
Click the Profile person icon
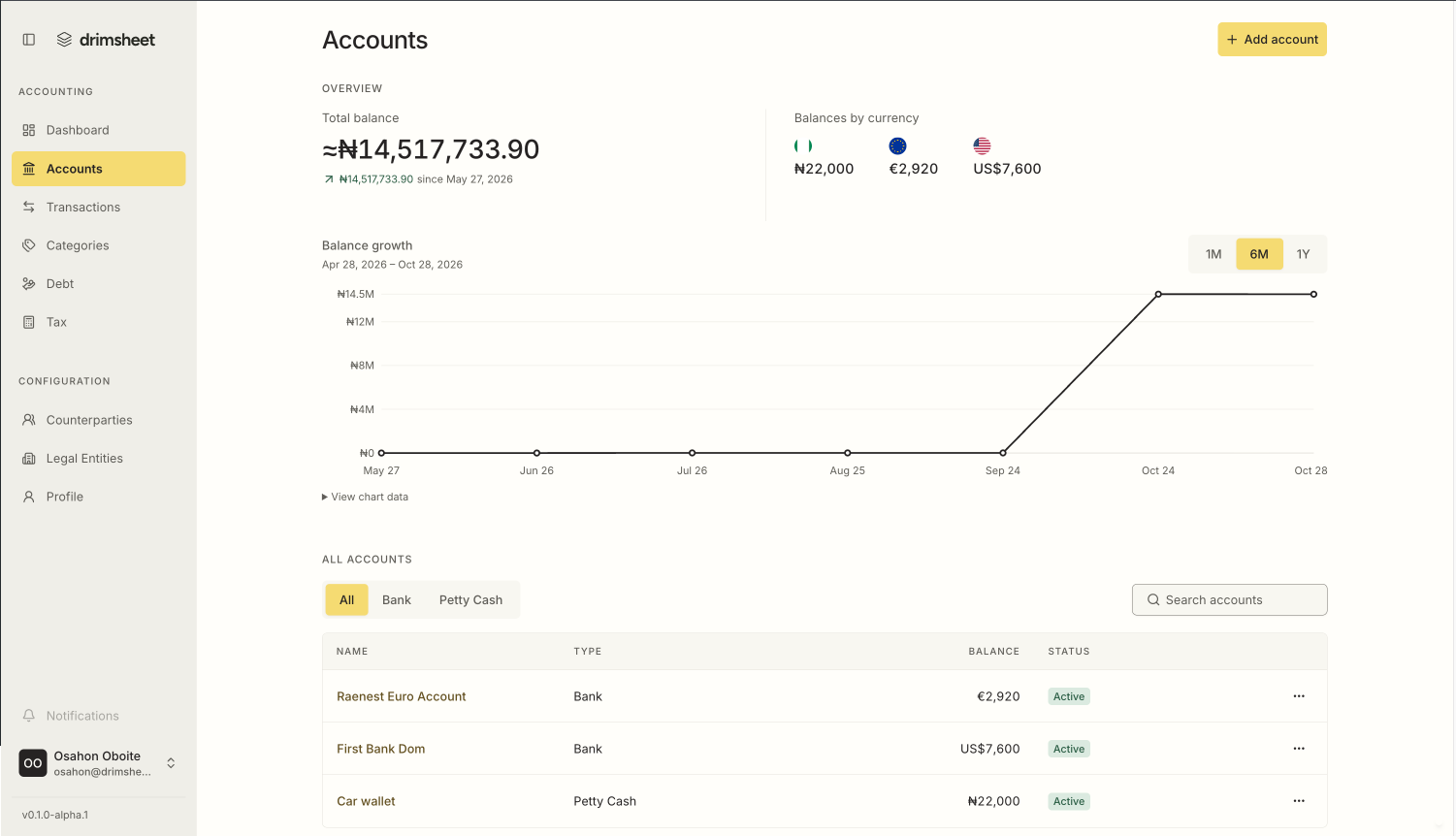click(29, 497)
